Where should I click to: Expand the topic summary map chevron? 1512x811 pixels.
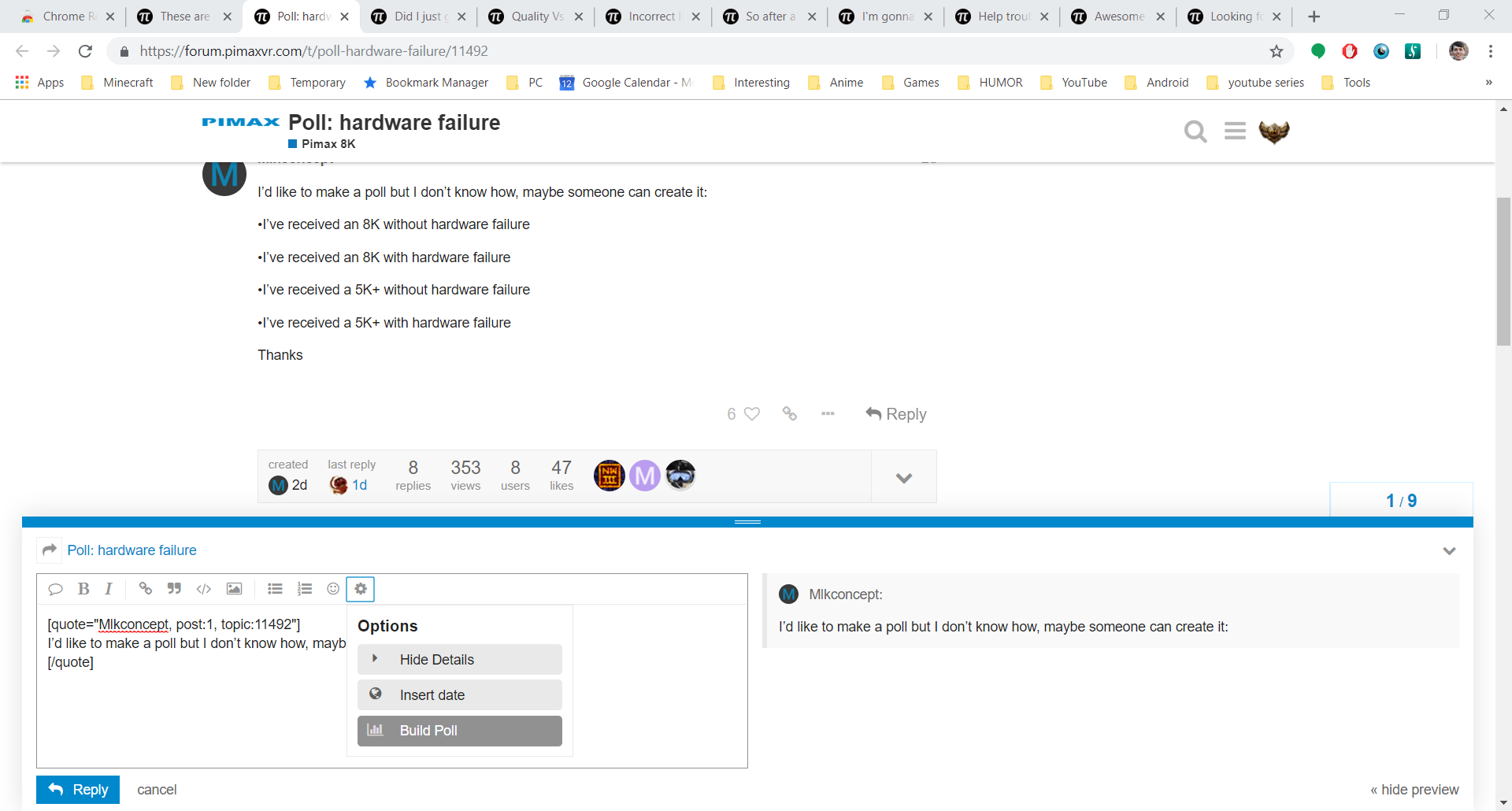tap(904, 477)
